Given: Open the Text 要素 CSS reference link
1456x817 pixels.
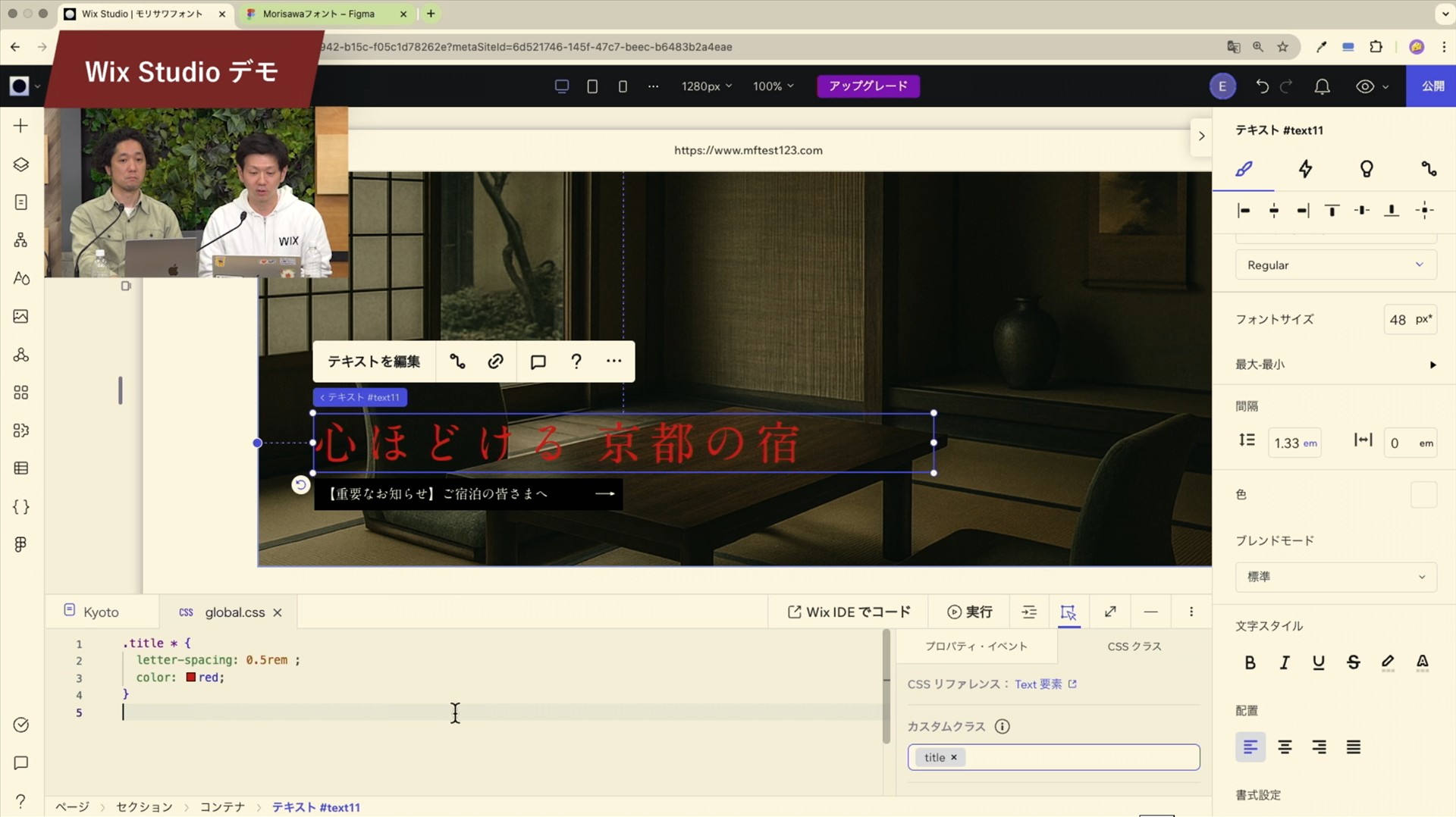Looking at the screenshot, I should tap(1046, 684).
